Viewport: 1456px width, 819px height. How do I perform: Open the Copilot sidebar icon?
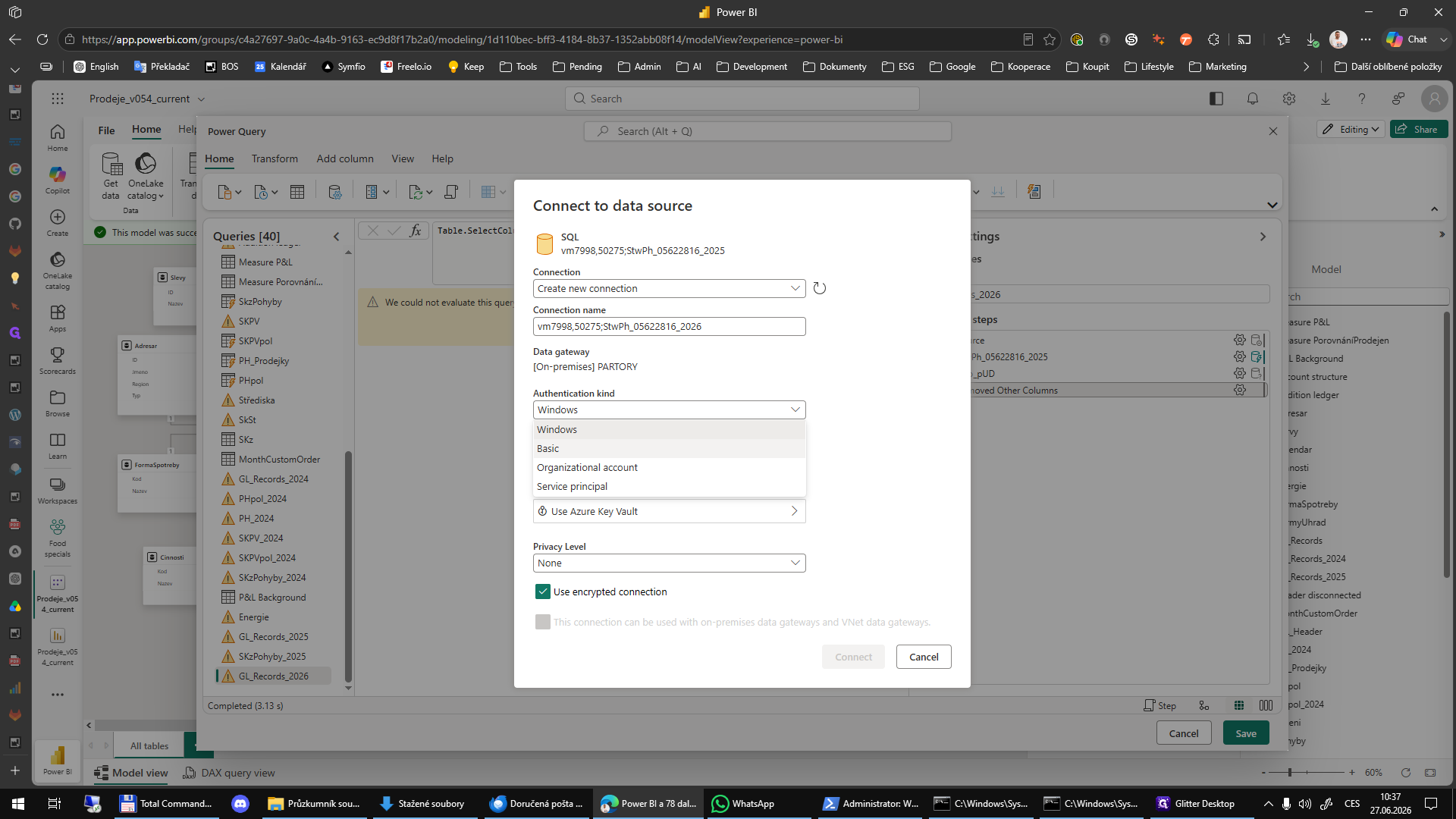point(58,180)
